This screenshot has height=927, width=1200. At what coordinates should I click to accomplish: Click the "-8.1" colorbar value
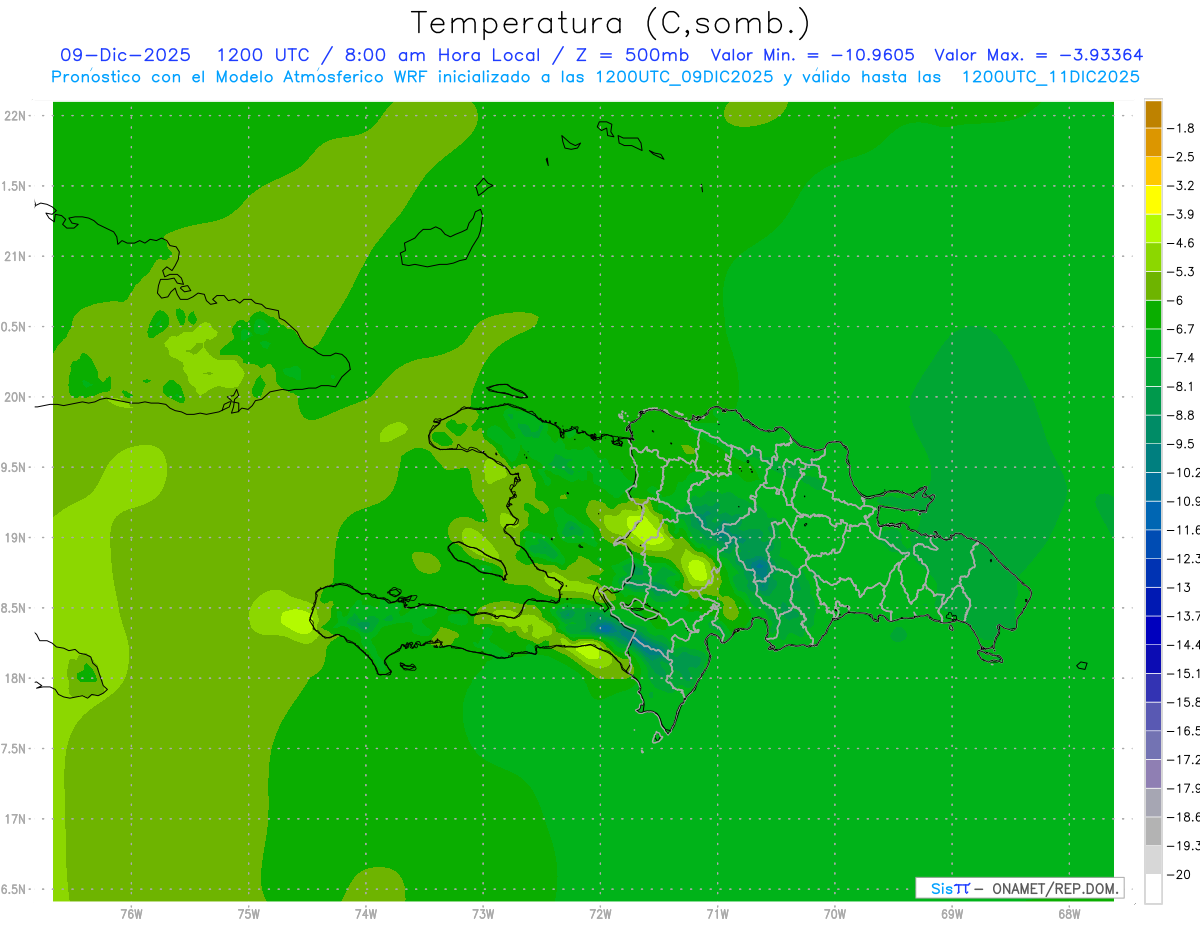[1181, 387]
